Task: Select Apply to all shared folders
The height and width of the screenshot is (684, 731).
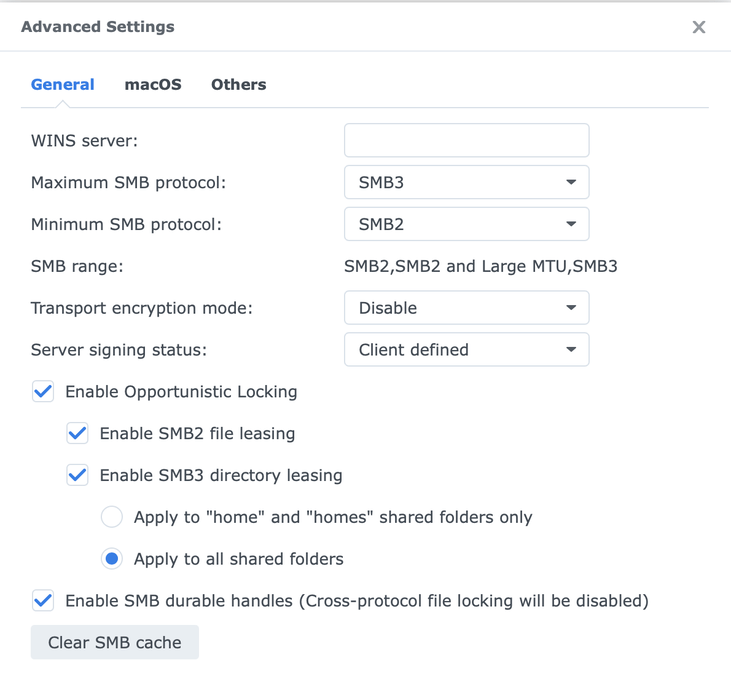Action: coord(112,559)
